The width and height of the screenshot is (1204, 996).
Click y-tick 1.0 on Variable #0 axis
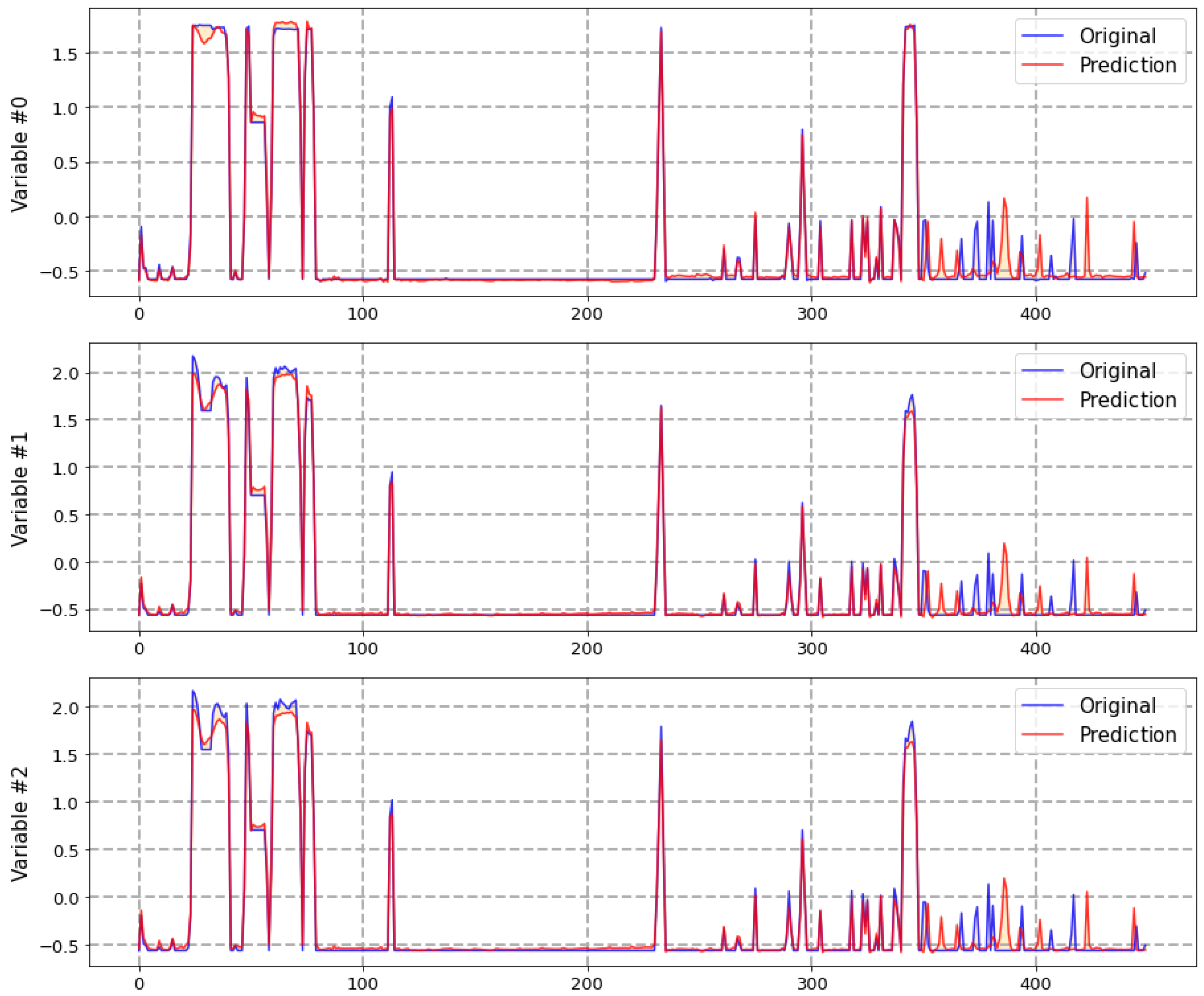[65, 109]
